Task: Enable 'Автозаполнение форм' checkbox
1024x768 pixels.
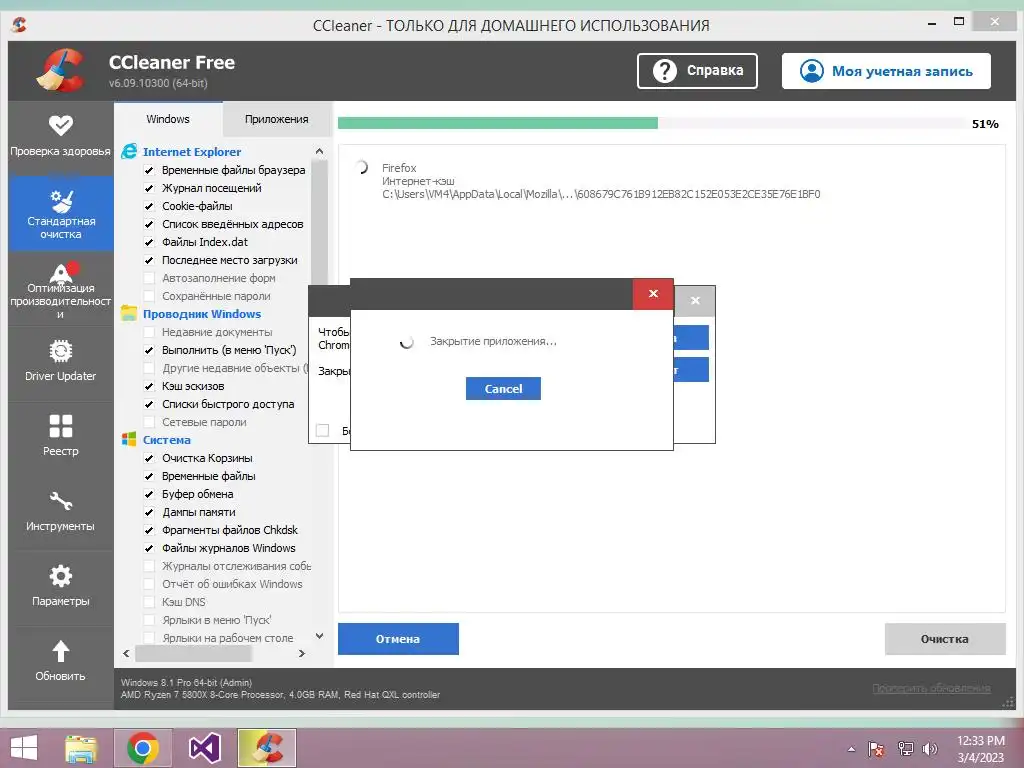Action: click(149, 278)
